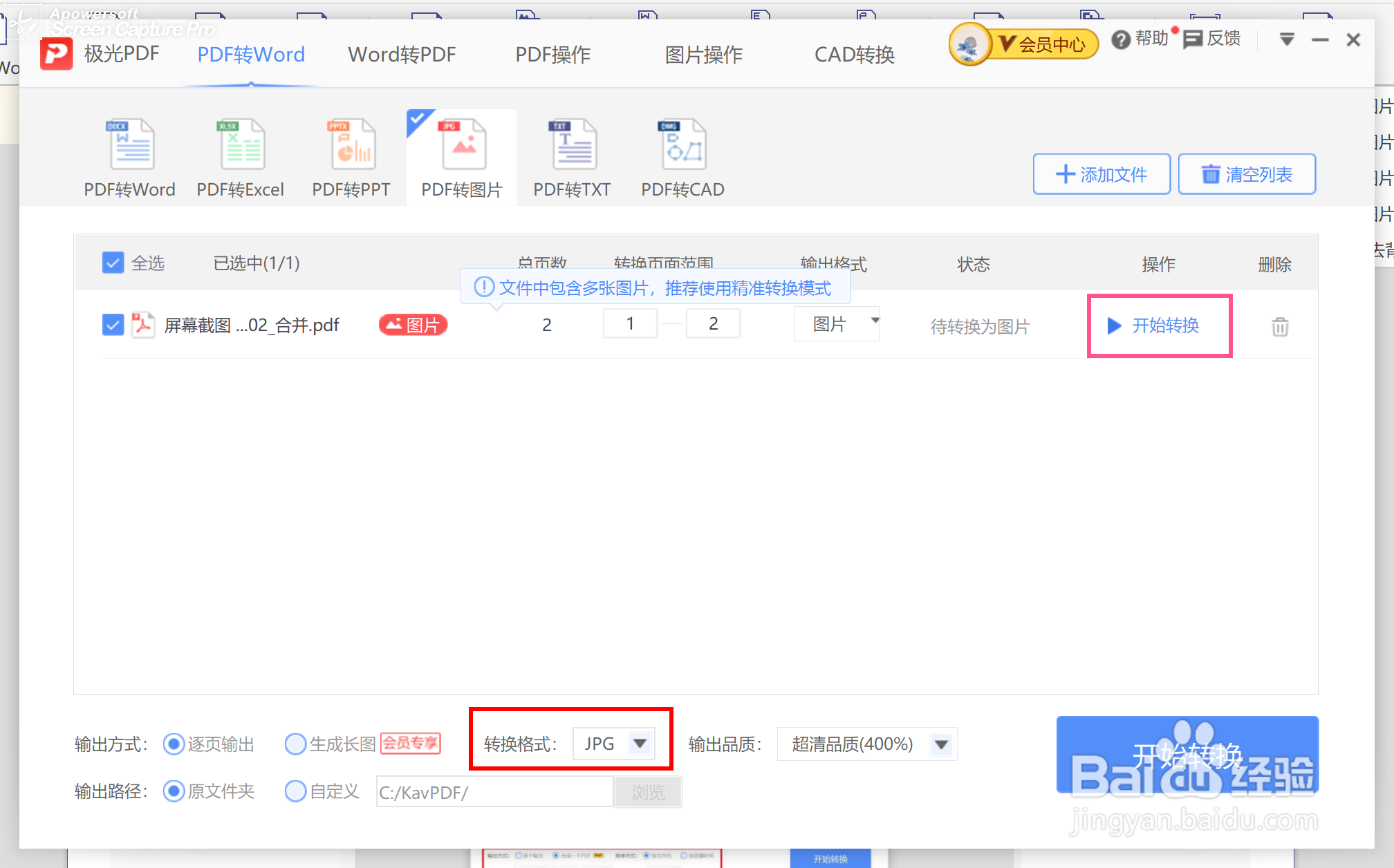Image resolution: width=1394 pixels, height=868 pixels.
Task: Open the 输出品质 超清品质 dropdown
Action: pos(941,744)
